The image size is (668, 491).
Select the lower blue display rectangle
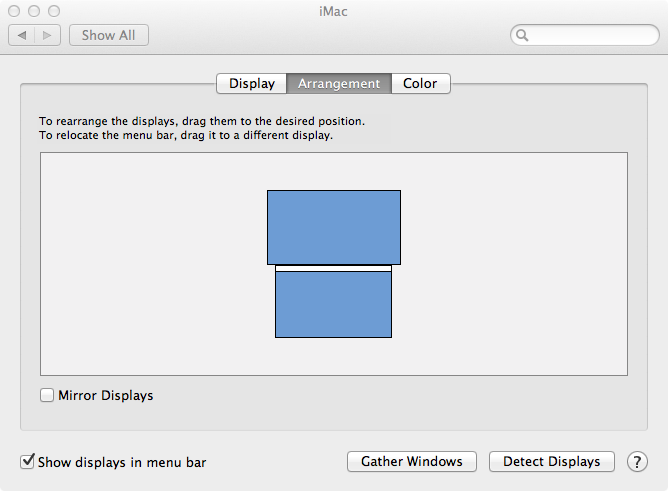tap(333, 305)
